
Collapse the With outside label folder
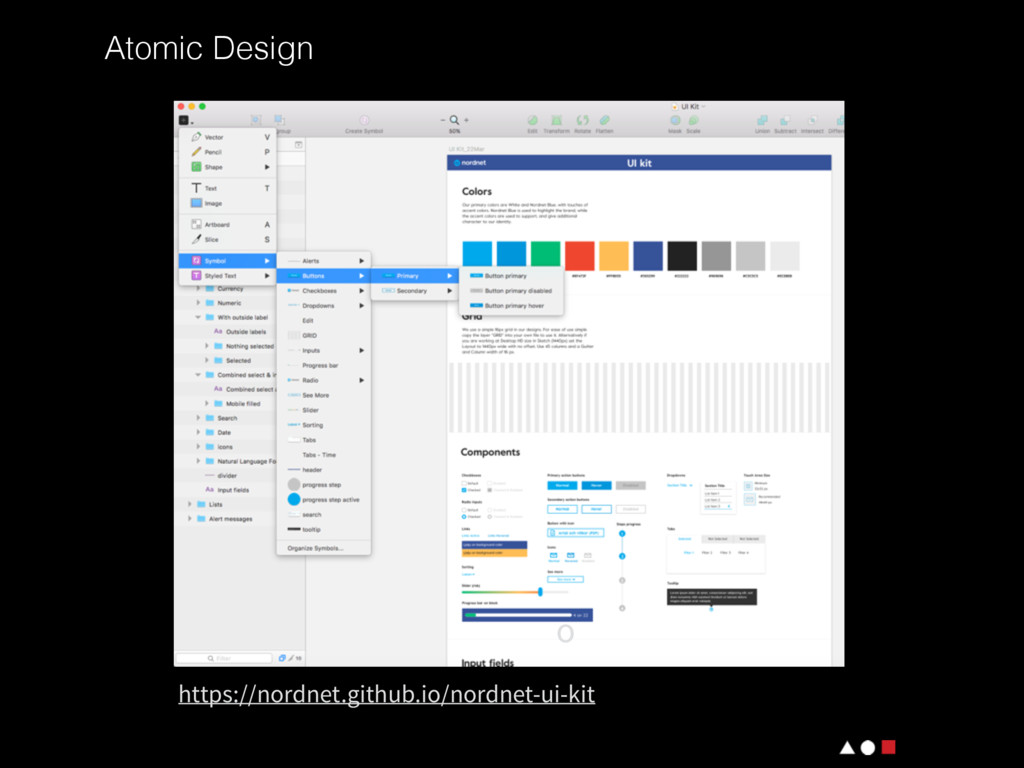click(x=198, y=317)
